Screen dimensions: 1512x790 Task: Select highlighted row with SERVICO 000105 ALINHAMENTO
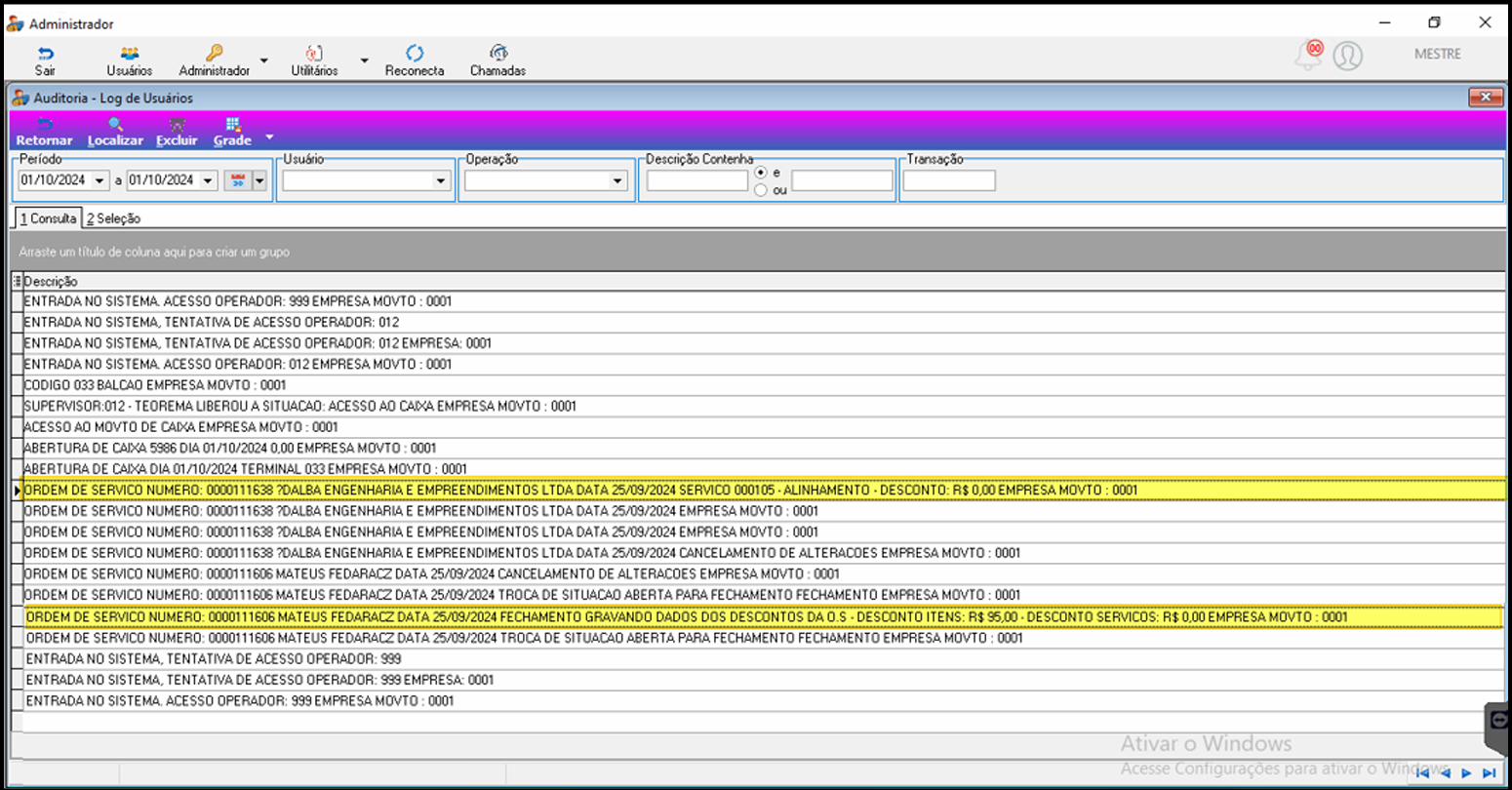coord(764,490)
